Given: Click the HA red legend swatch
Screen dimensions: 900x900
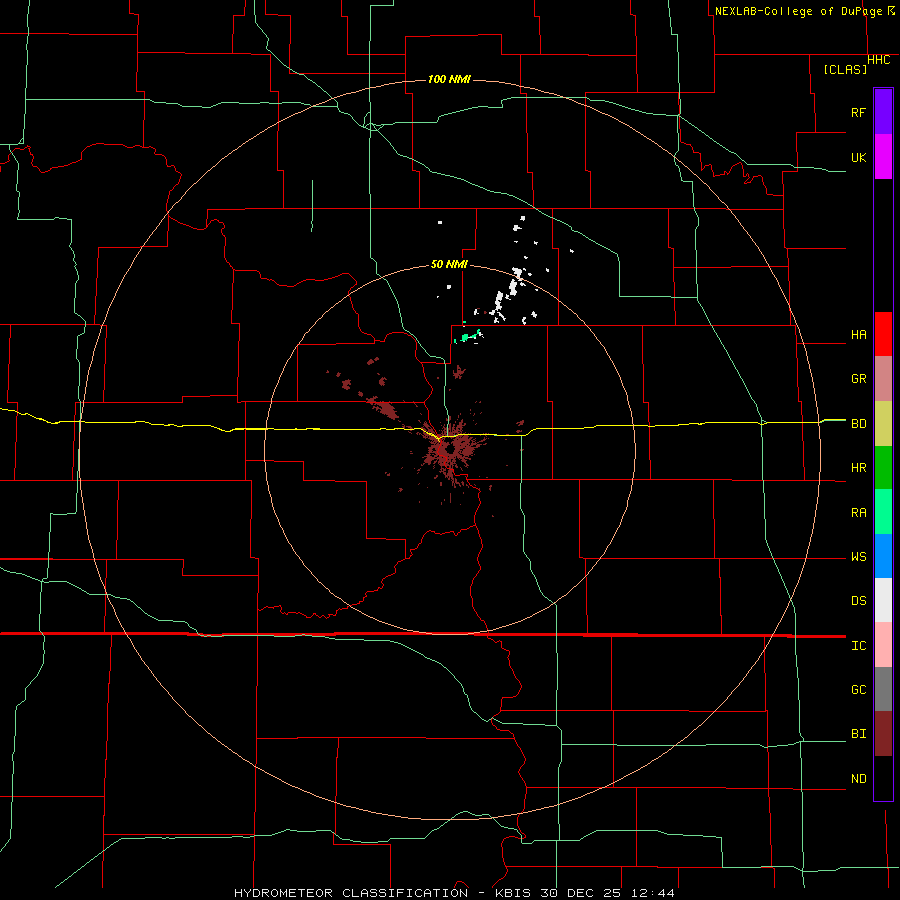Looking at the screenshot, I should [883, 334].
